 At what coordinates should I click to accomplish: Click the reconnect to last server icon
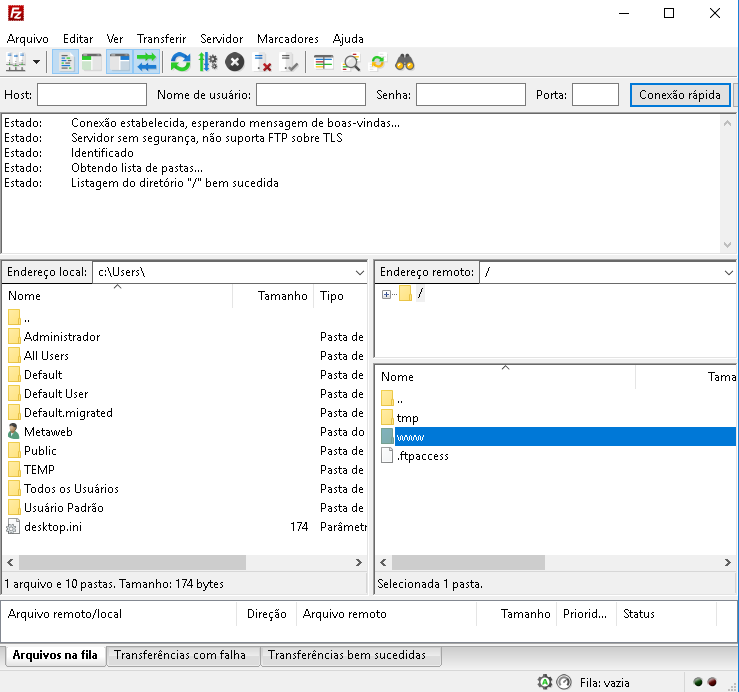pos(290,62)
